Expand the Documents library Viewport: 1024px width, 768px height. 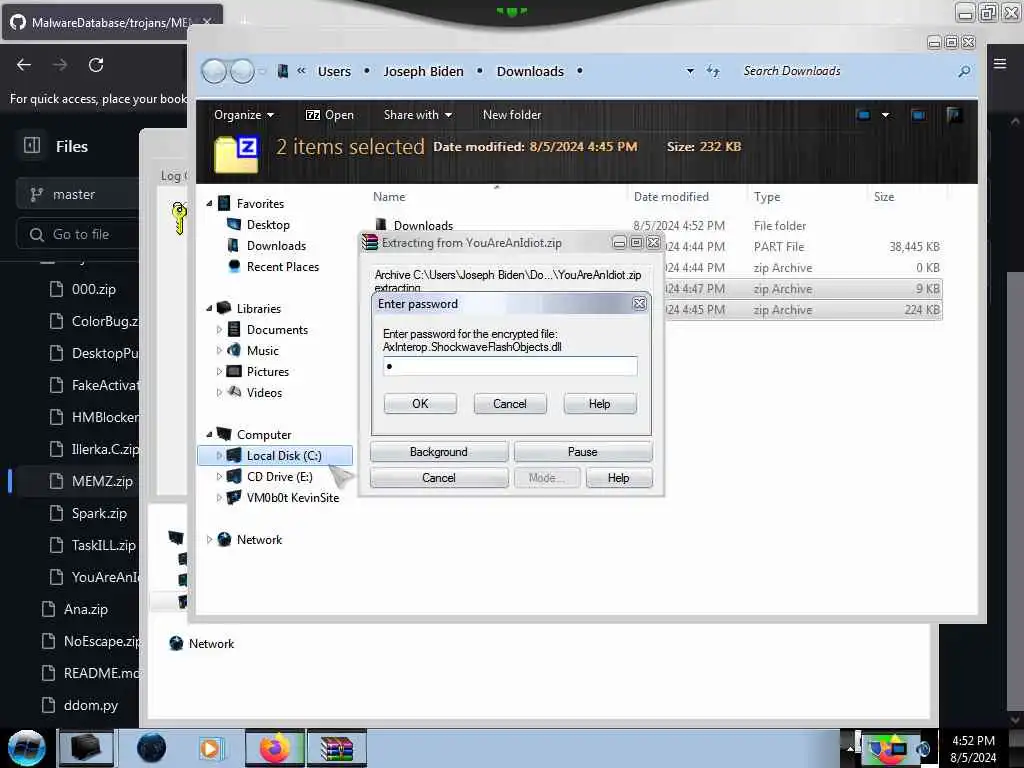pyautogui.click(x=219, y=330)
